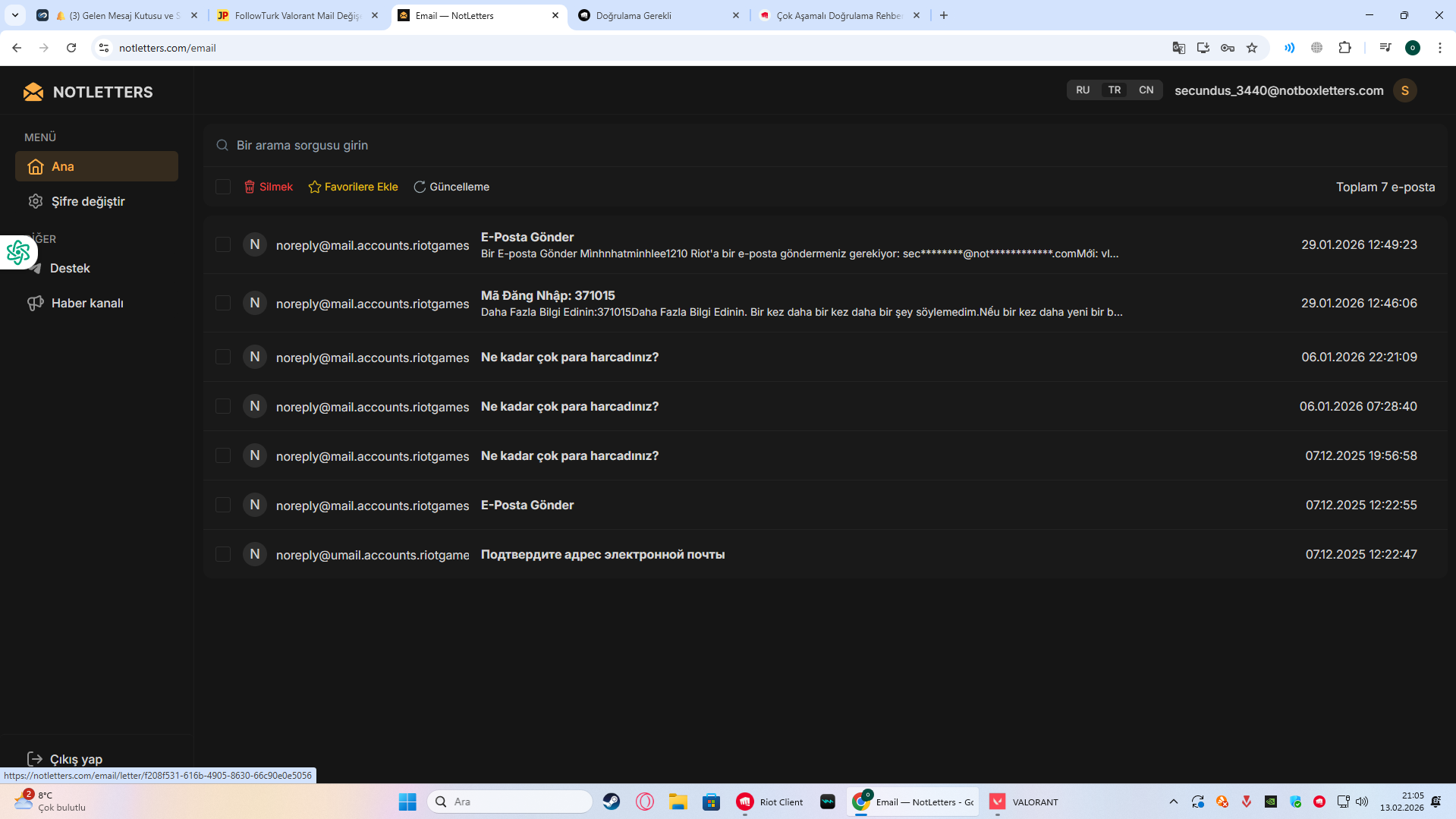Screen dimensions: 1456x819
Task: Click the Güncelleme refresh icon
Action: (420, 187)
